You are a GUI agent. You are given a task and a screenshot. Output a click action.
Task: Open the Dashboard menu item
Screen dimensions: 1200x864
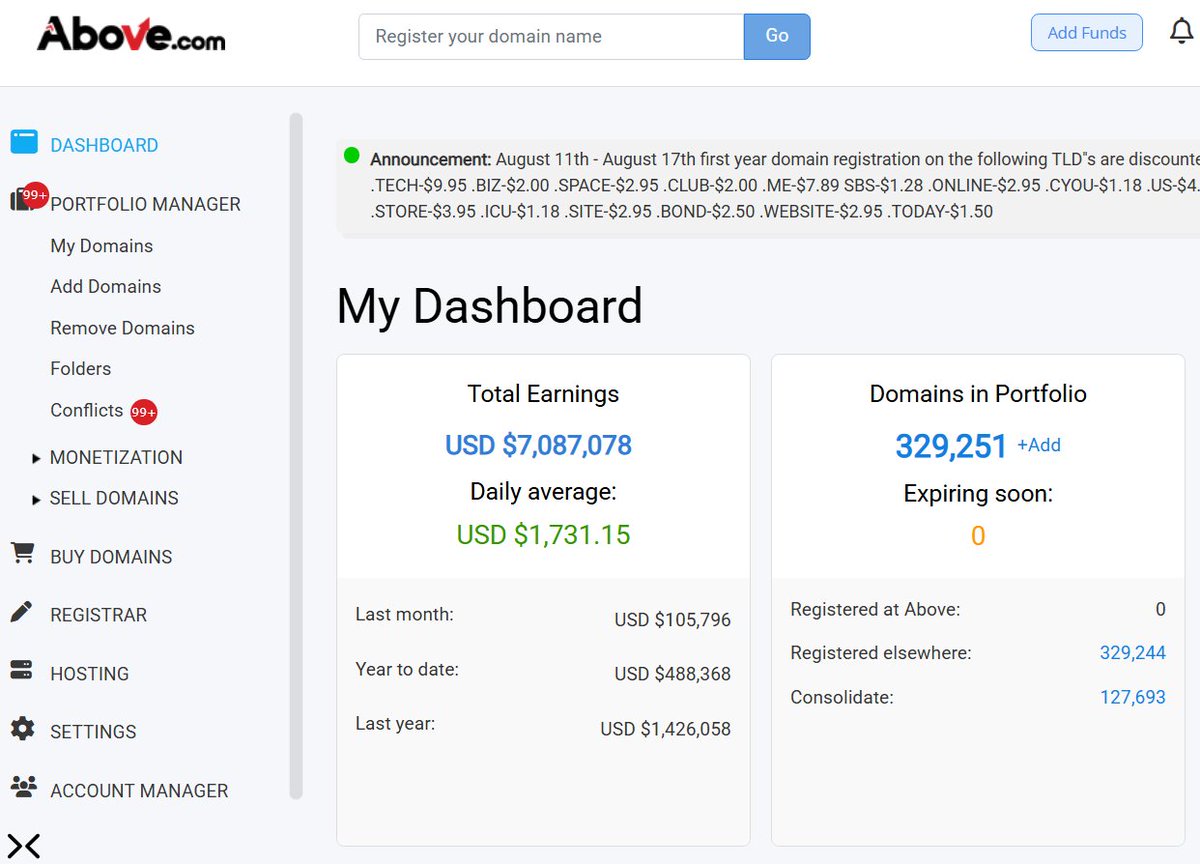click(x=104, y=145)
